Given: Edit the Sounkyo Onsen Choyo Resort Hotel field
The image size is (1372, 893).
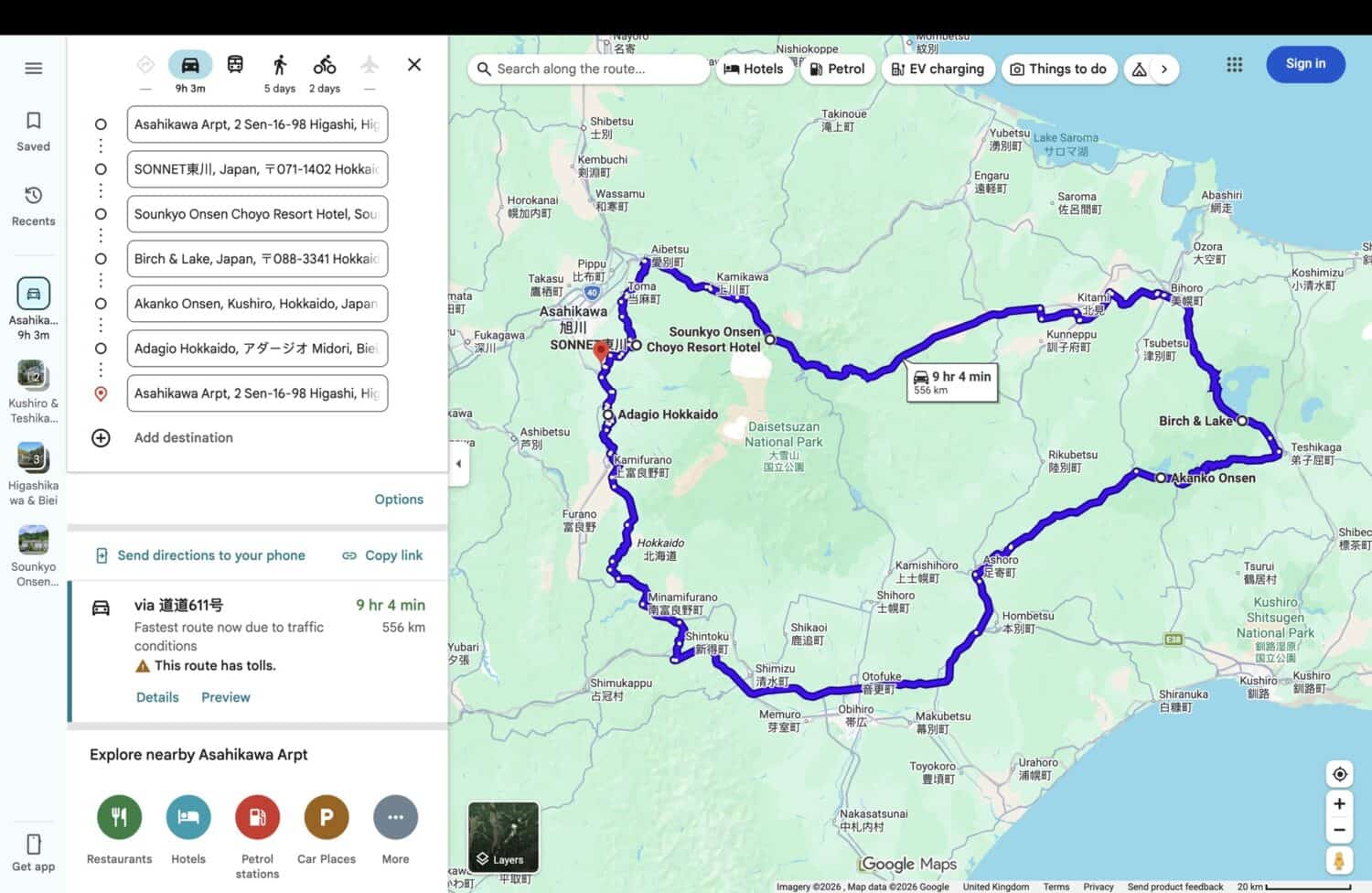Looking at the screenshot, I should [x=257, y=214].
